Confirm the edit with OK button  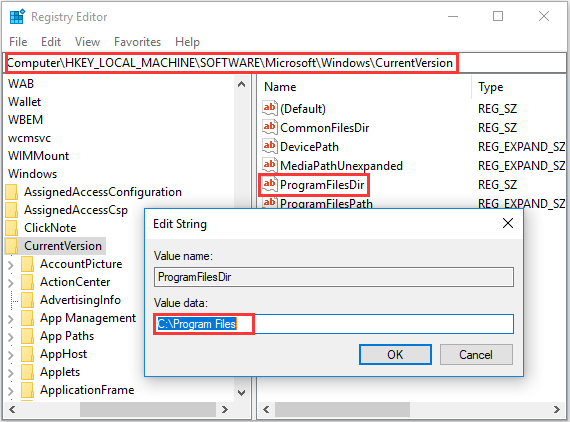point(395,354)
